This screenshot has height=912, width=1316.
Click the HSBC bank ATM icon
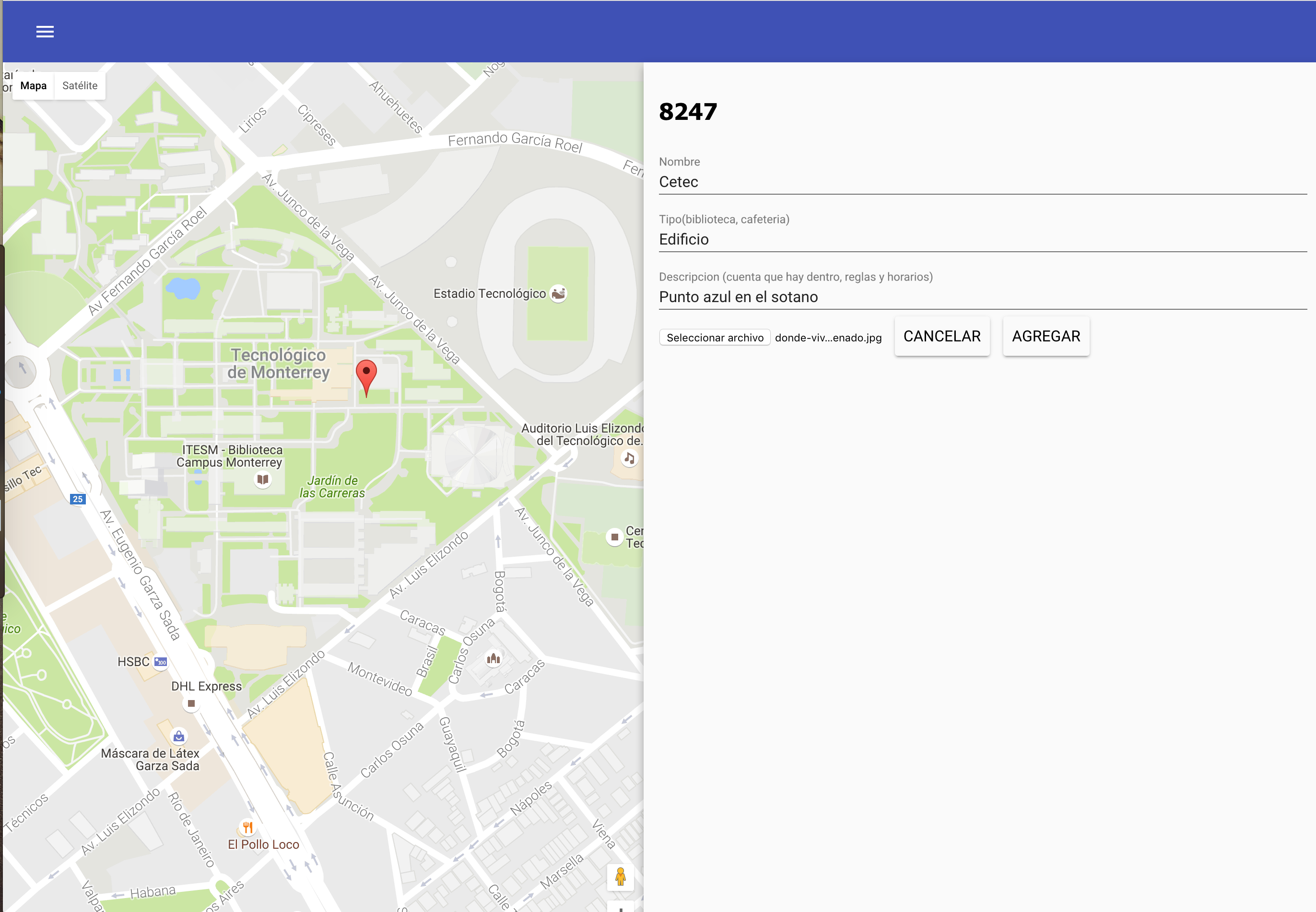point(161,662)
